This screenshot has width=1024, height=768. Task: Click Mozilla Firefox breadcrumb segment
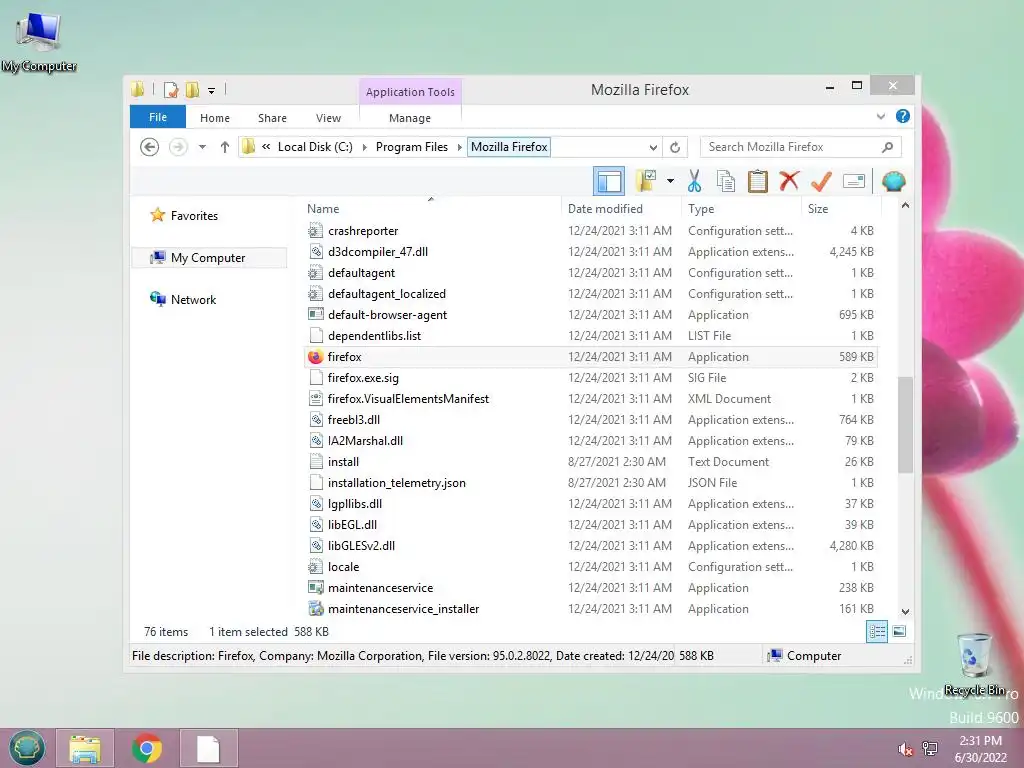coord(509,147)
